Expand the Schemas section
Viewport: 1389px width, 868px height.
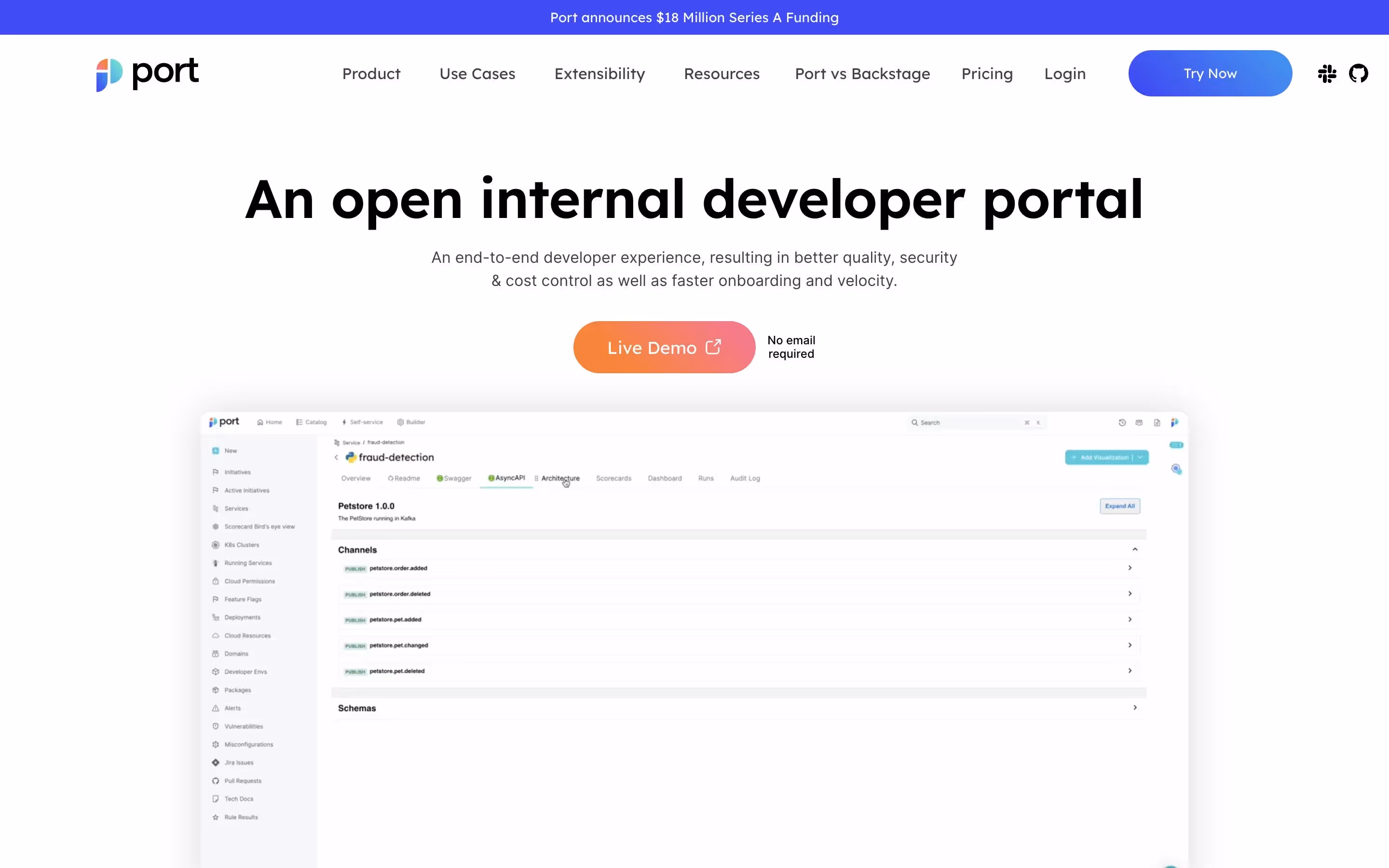[1135, 708]
